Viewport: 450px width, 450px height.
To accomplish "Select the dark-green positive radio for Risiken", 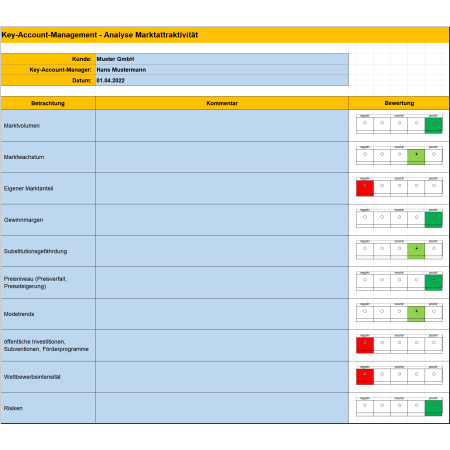I will click(x=434, y=405).
